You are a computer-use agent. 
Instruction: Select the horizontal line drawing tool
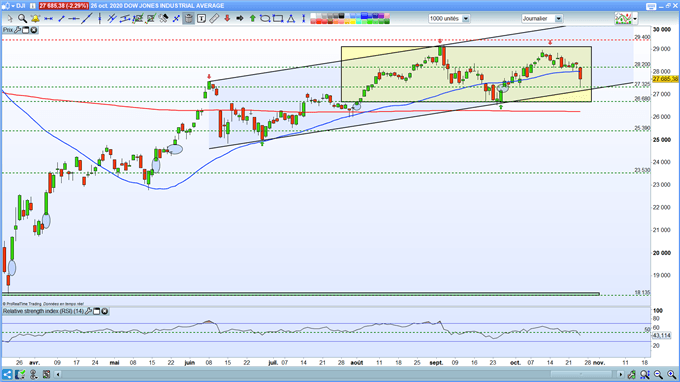(x=48, y=19)
